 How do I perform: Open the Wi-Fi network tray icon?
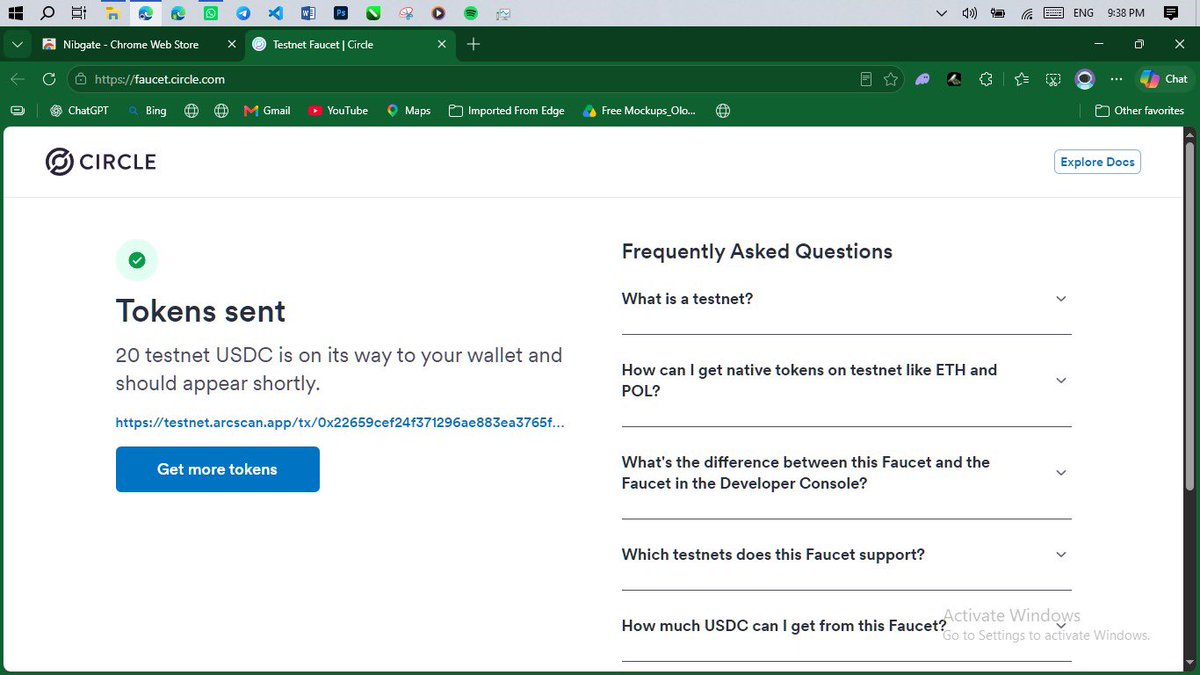click(1027, 13)
